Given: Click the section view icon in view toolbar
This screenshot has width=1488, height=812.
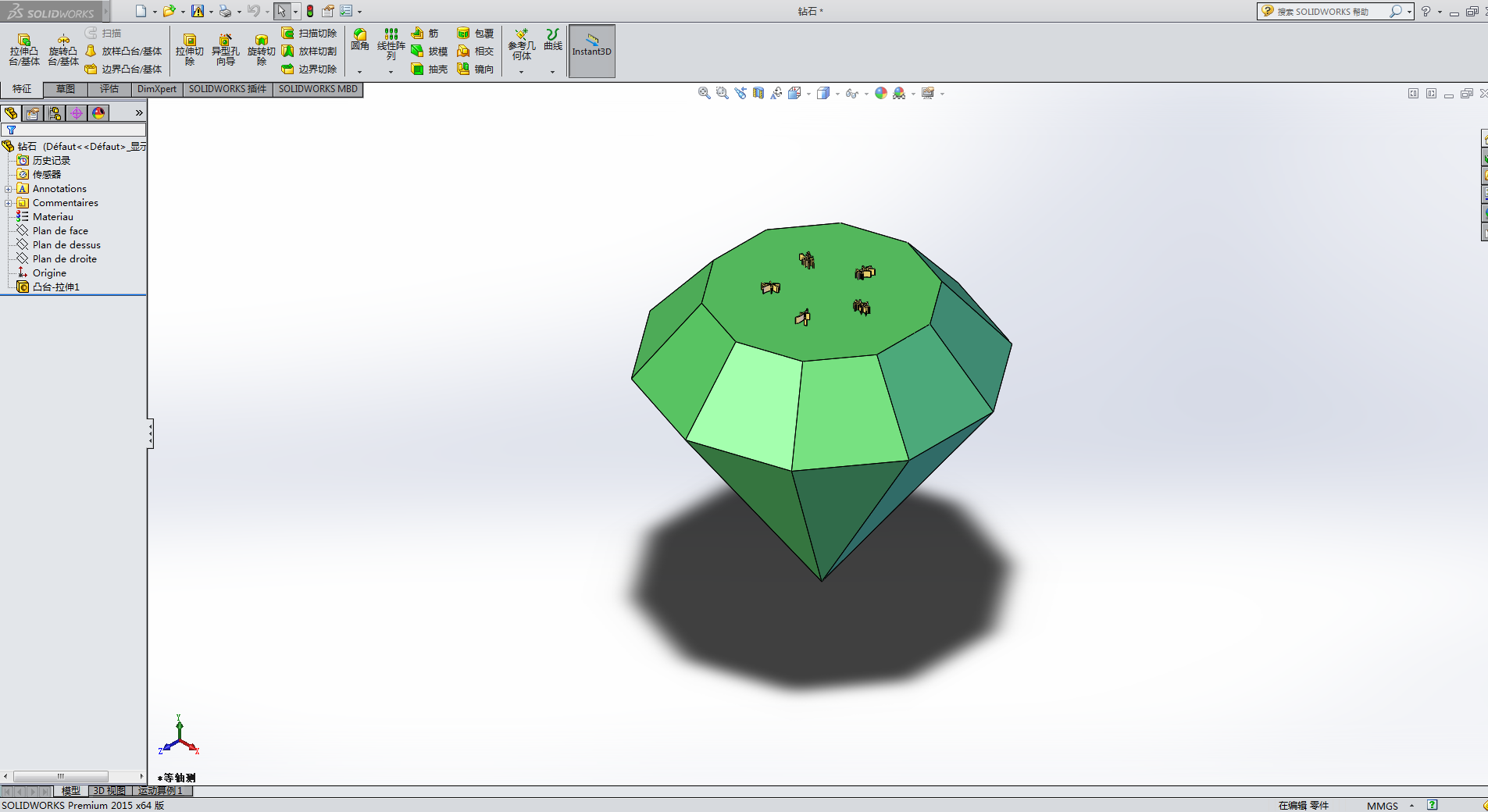Looking at the screenshot, I should [758, 93].
